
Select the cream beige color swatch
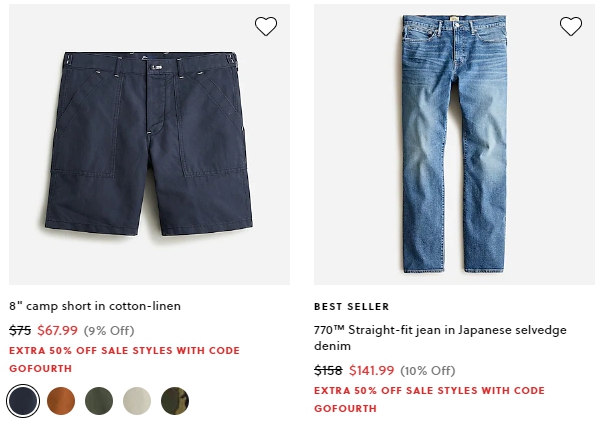coord(137,401)
